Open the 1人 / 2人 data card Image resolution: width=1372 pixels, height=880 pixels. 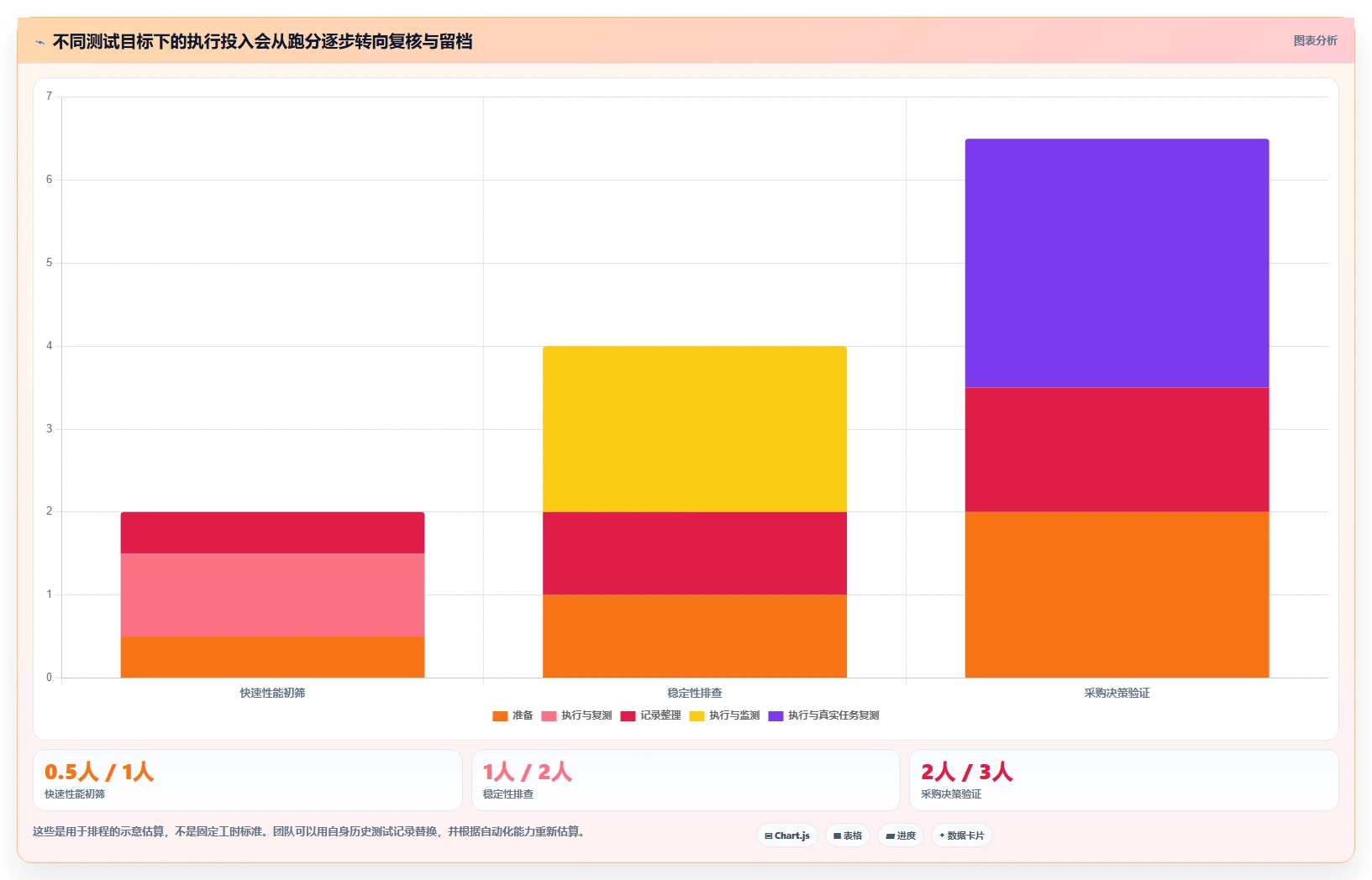tap(686, 780)
